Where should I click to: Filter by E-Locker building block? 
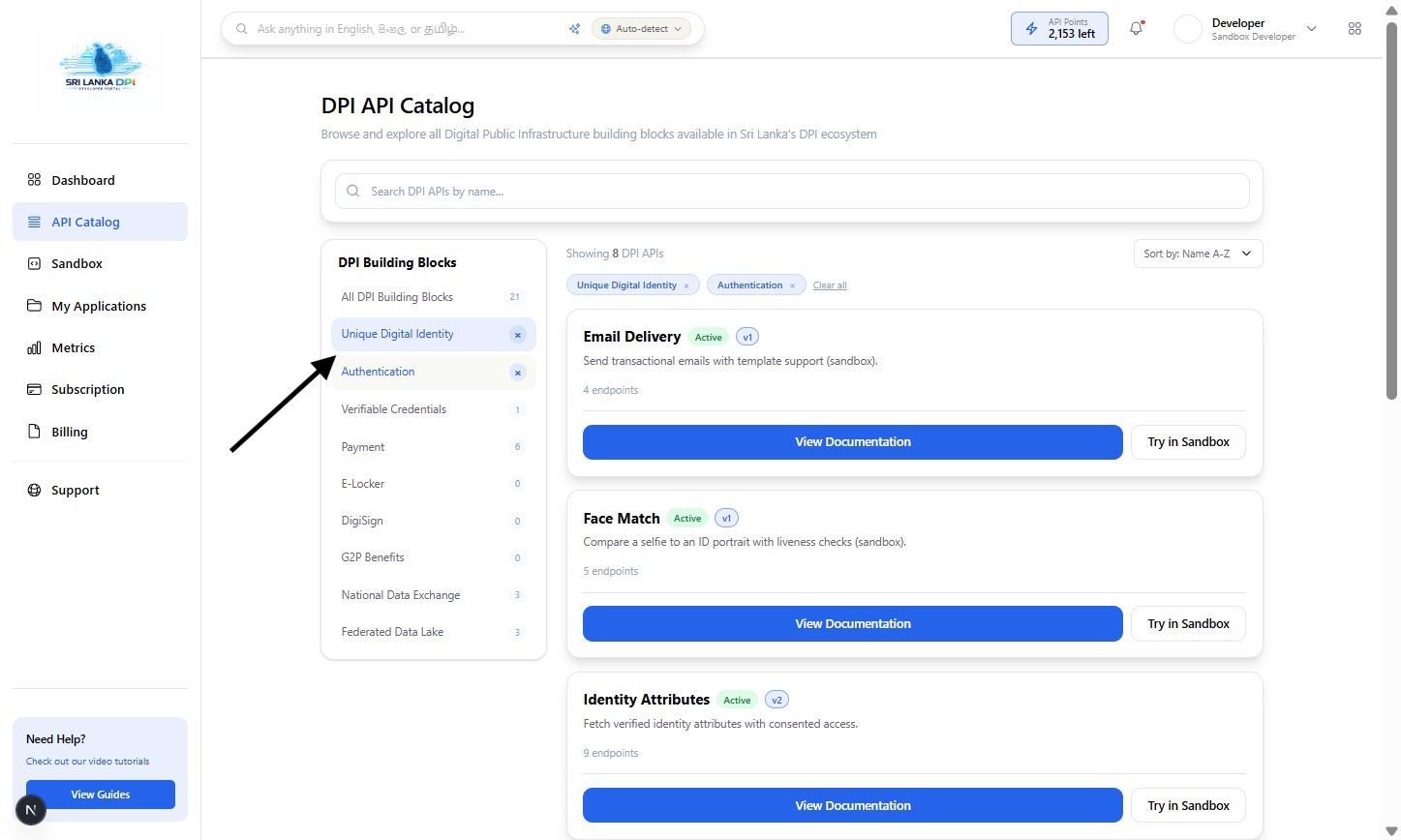(433, 484)
